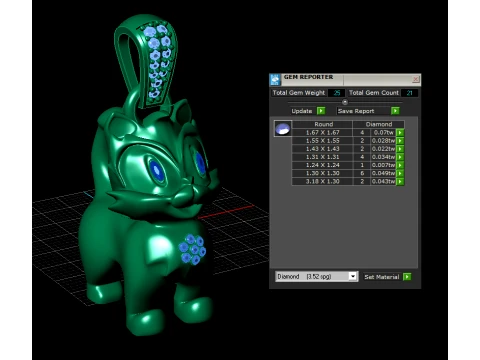Click the 0.034tw weight cell
The height and width of the screenshot is (360, 480).
[383, 157]
